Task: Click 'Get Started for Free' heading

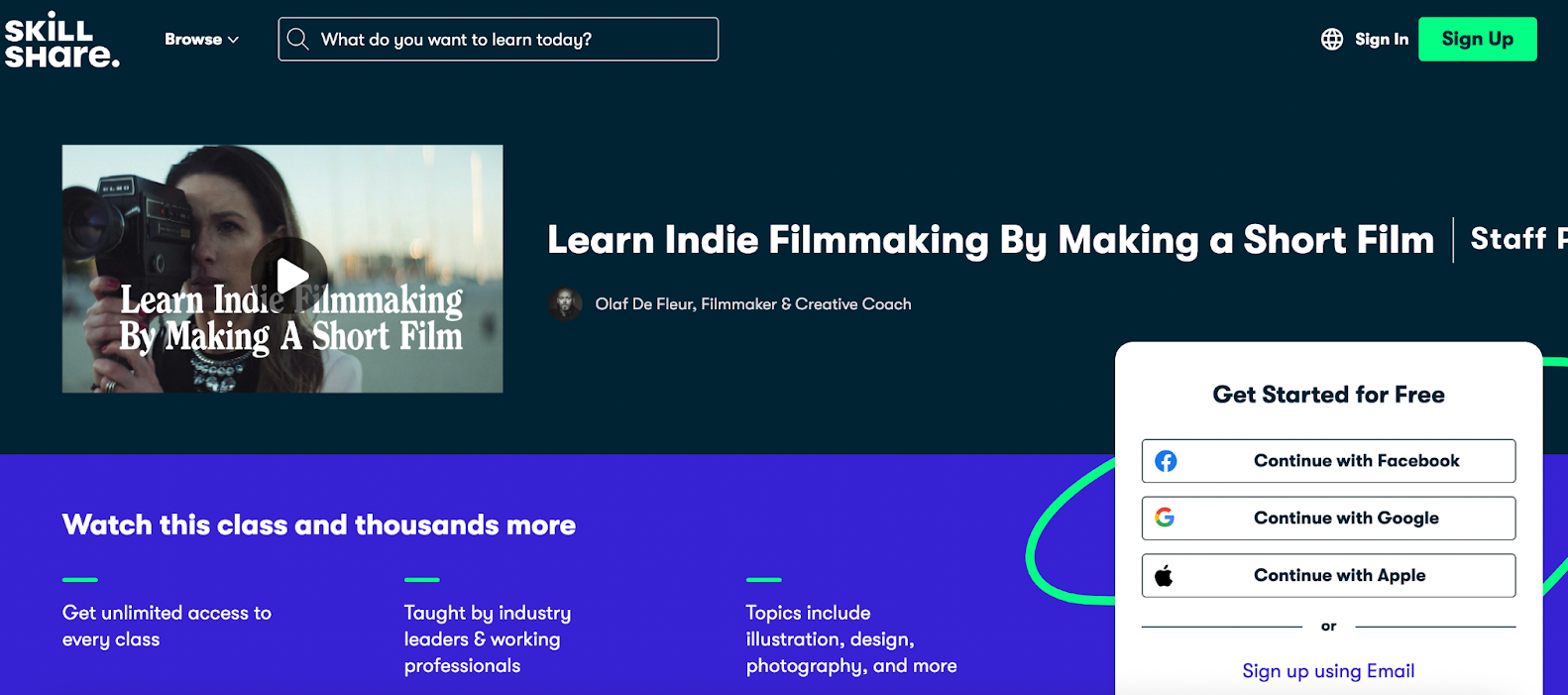Action: tap(1328, 395)
